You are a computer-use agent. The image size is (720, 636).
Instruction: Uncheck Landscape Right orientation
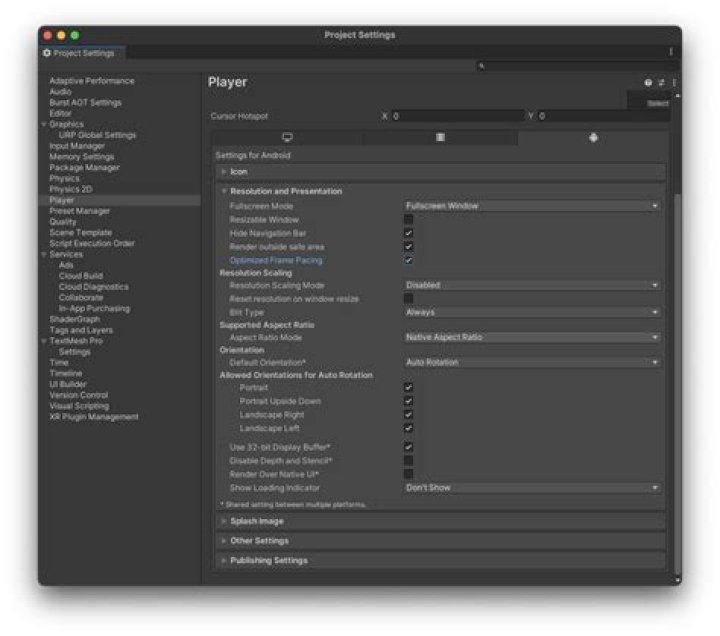408,415
